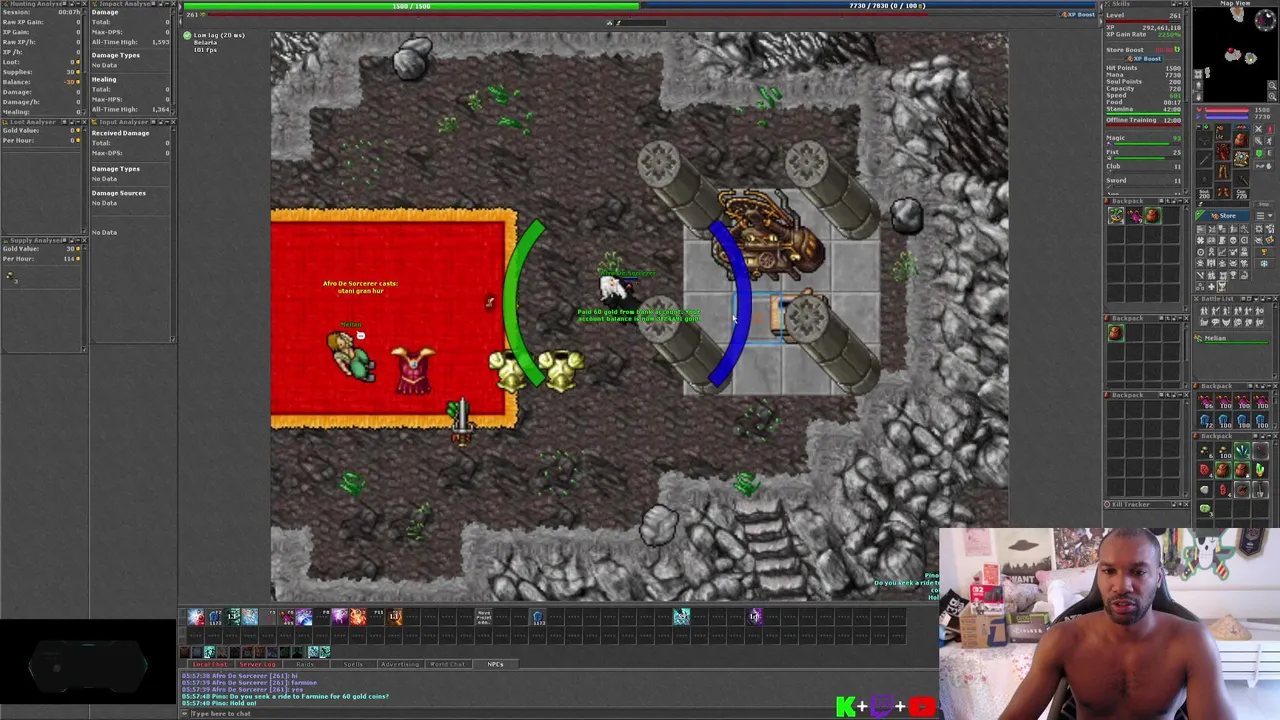Toggle expert mode E button
This screenshot has height=720, width=1280.
(x=1270, y=152)
